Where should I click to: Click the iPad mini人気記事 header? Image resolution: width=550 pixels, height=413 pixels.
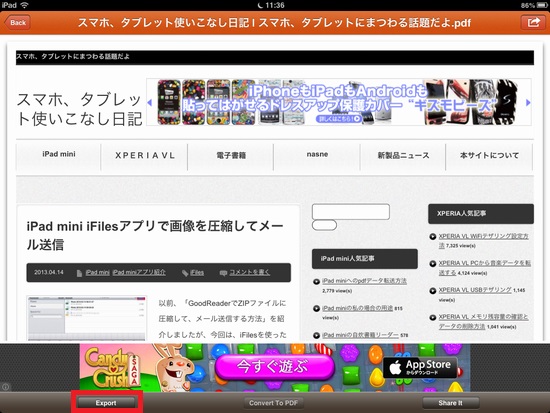365,259
